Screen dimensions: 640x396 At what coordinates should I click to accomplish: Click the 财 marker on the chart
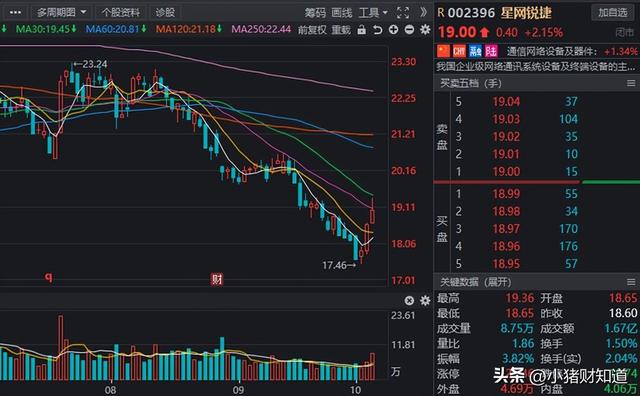click(x=217, y=280)
